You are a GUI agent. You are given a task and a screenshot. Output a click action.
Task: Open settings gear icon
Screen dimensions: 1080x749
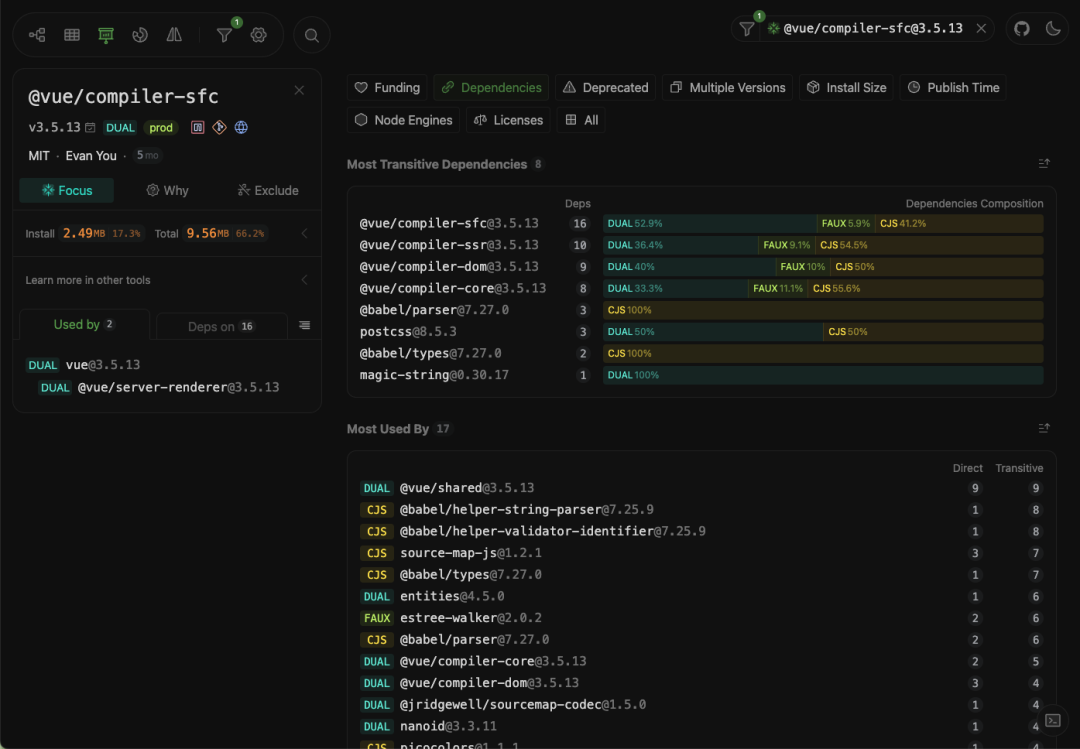point(258,34)
